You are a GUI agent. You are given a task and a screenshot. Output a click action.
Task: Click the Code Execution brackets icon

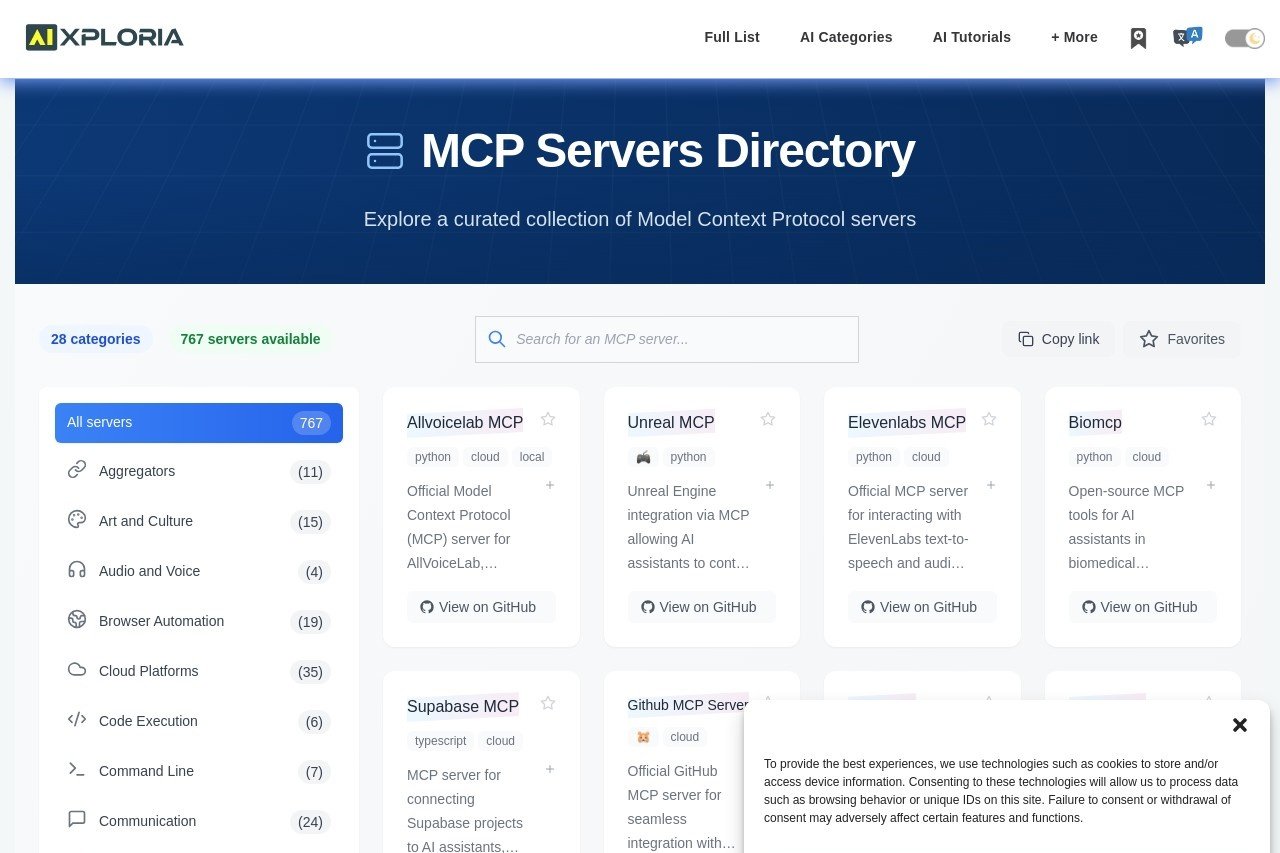(77, 719)
